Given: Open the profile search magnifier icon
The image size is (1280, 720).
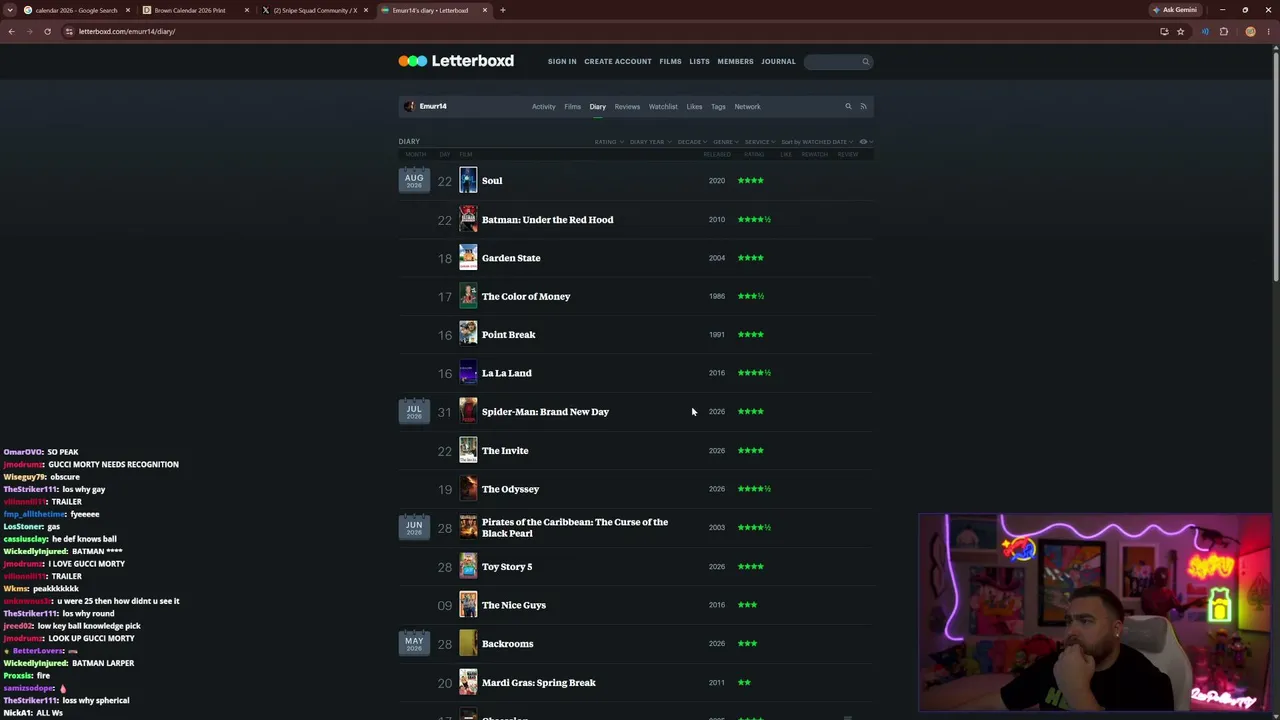Looking at the screenshot, I should click(848, 106).
